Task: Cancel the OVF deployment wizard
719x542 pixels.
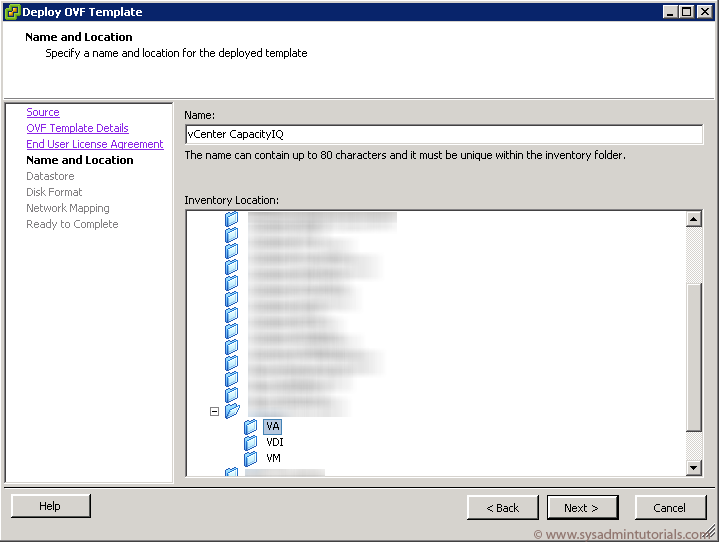Action: 670,508
